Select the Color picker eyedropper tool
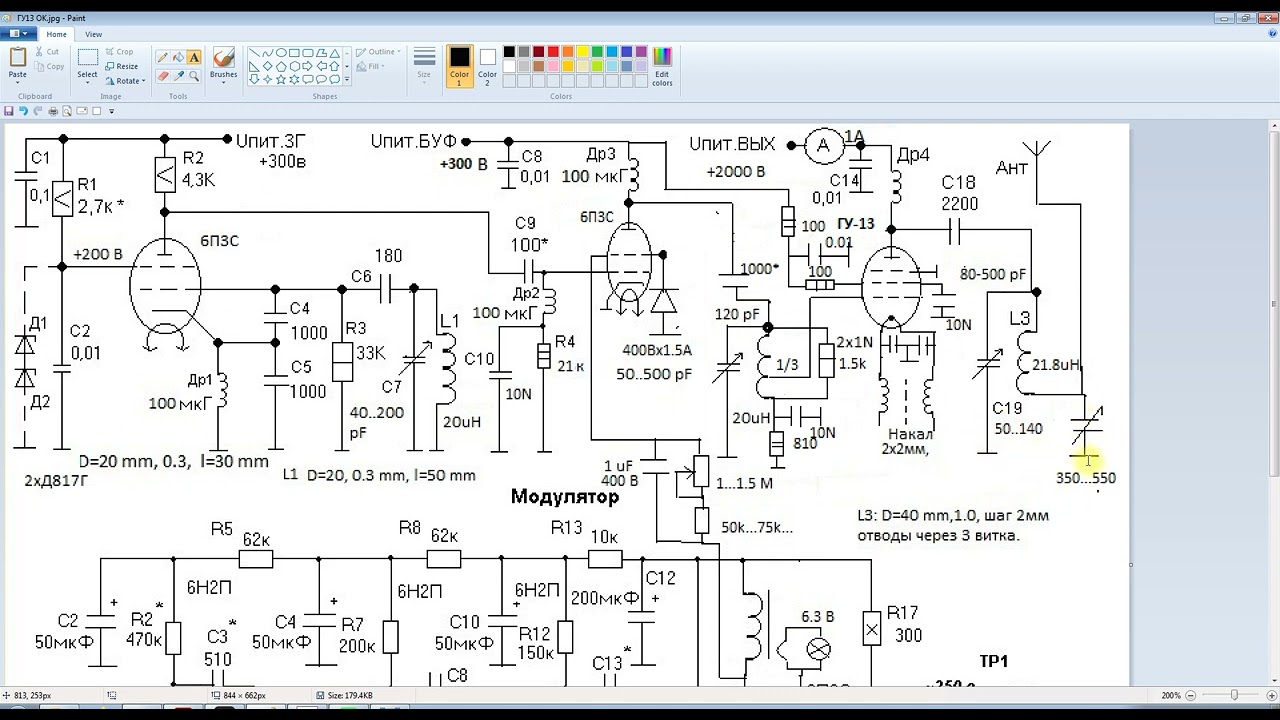This screenshot has height=720, width=1280. point(178,76)
